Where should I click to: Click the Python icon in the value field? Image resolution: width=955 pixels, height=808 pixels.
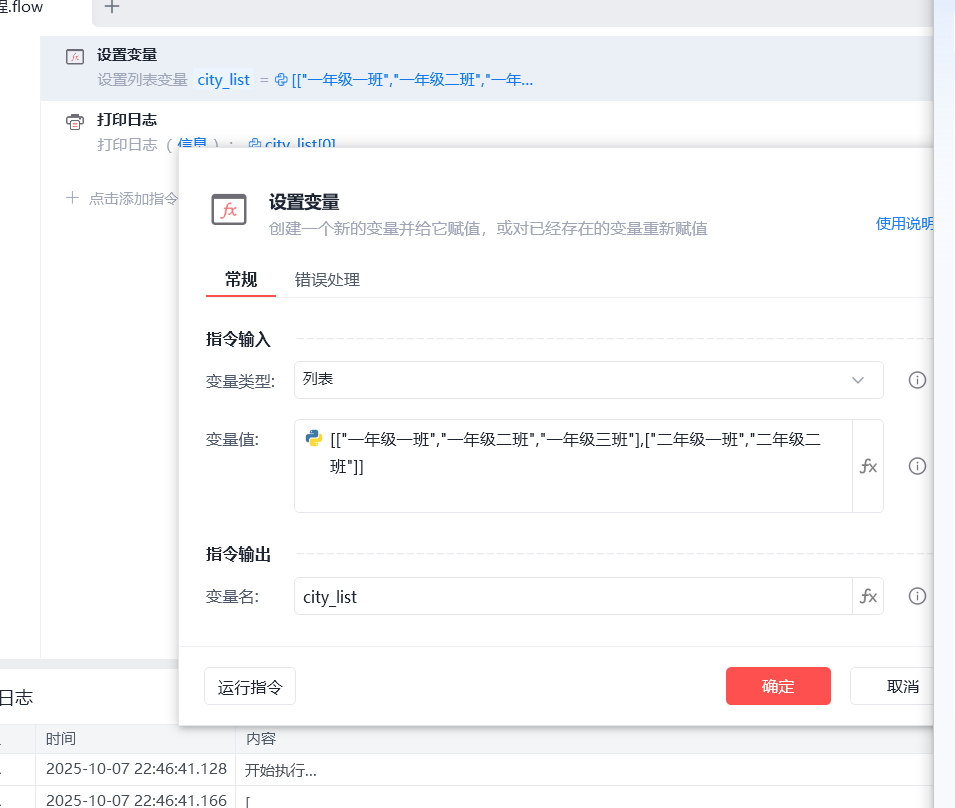pyautogui.click(x=314, y=438)
